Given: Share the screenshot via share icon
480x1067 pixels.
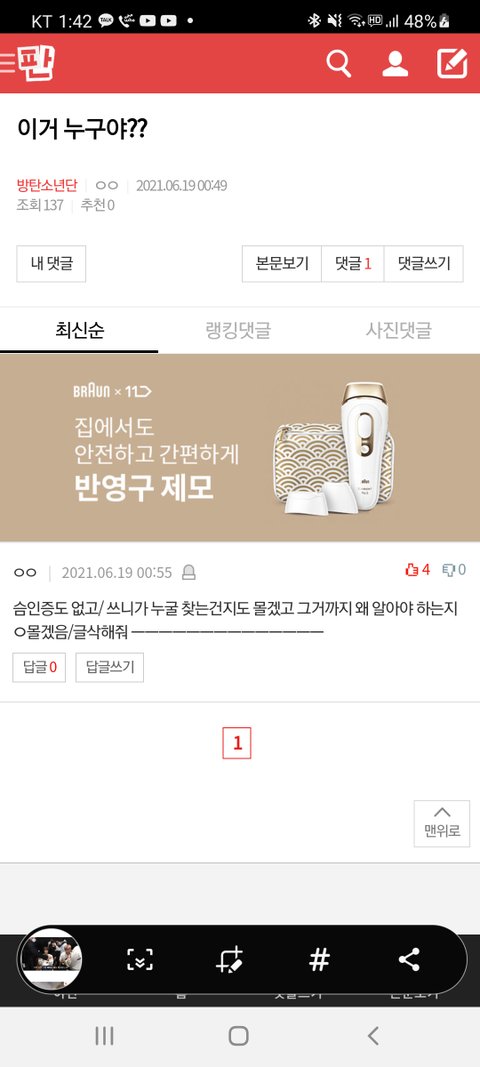Looking at the screenshot, I should (x=409, y=959).
